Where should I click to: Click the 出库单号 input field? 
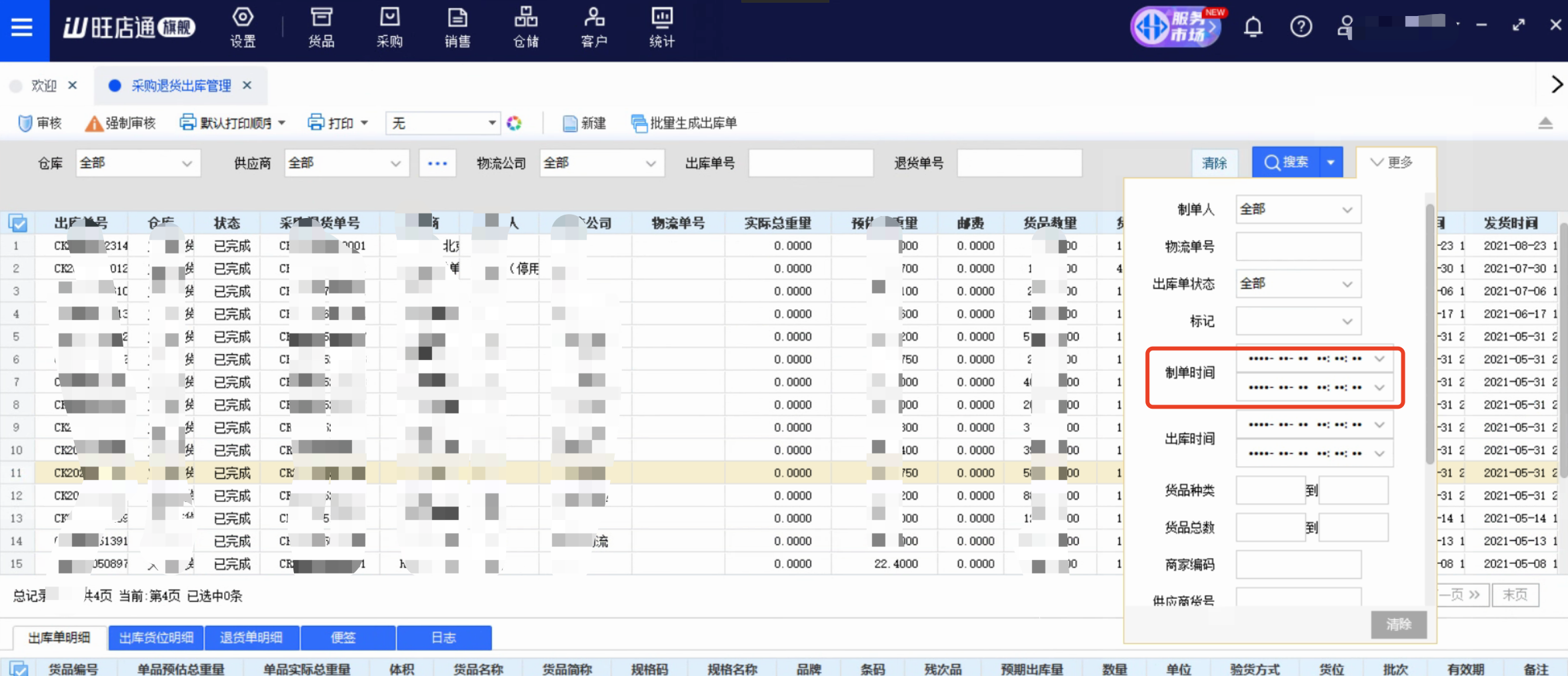(810, 163)
